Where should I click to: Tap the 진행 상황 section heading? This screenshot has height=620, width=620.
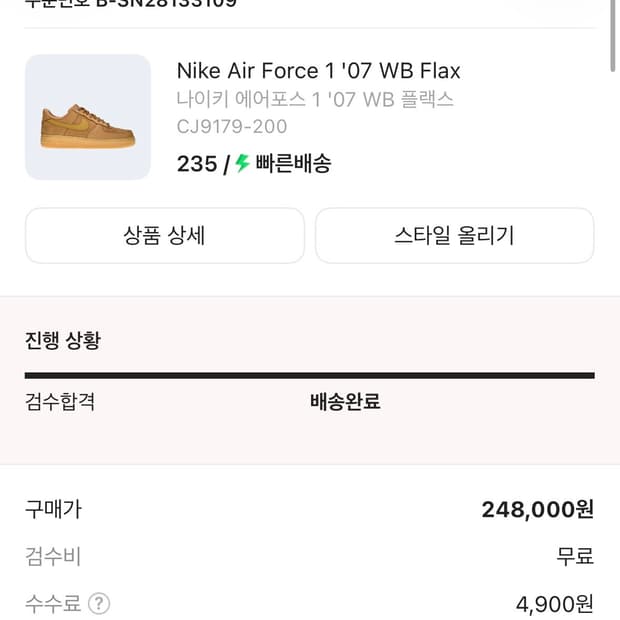click(x=62, y=340)
